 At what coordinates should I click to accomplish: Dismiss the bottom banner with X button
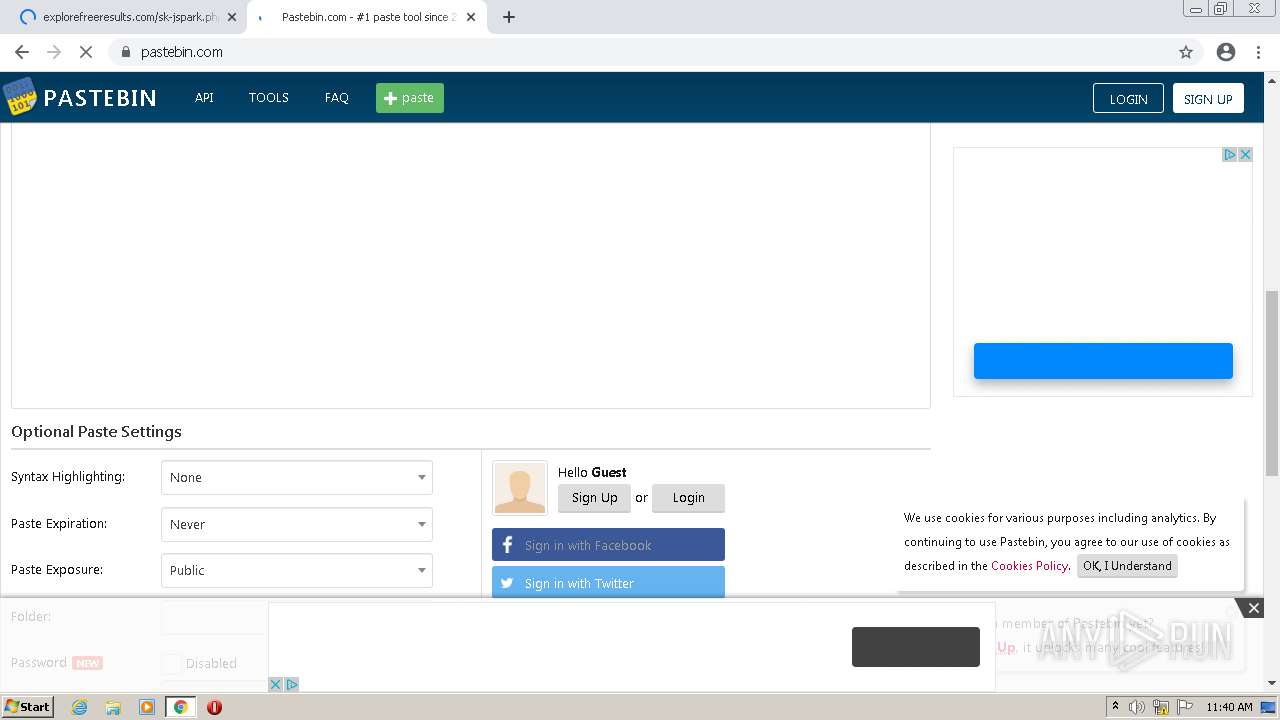coord(1253,608)
